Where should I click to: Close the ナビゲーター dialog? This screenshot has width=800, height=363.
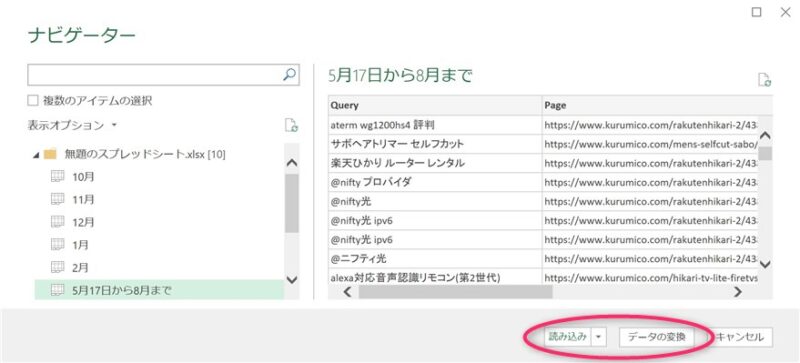786,12
